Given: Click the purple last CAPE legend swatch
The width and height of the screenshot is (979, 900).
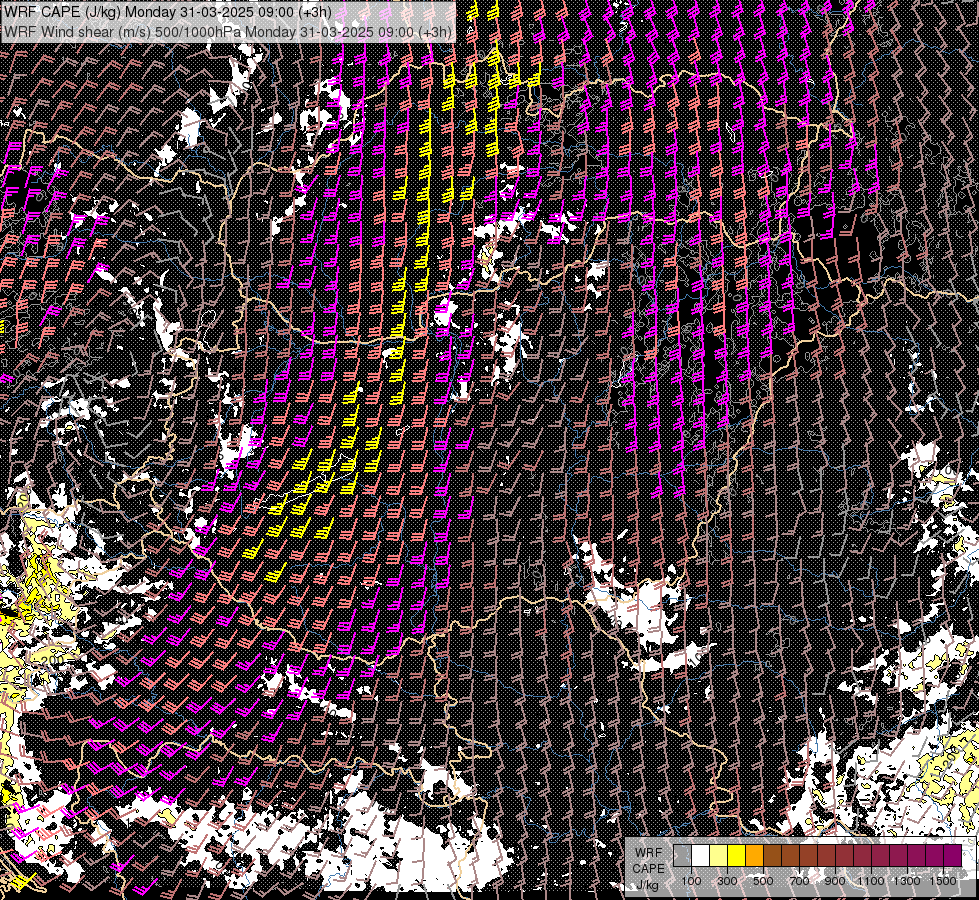Looking at the screenshot, I should (x=953, y=856).
